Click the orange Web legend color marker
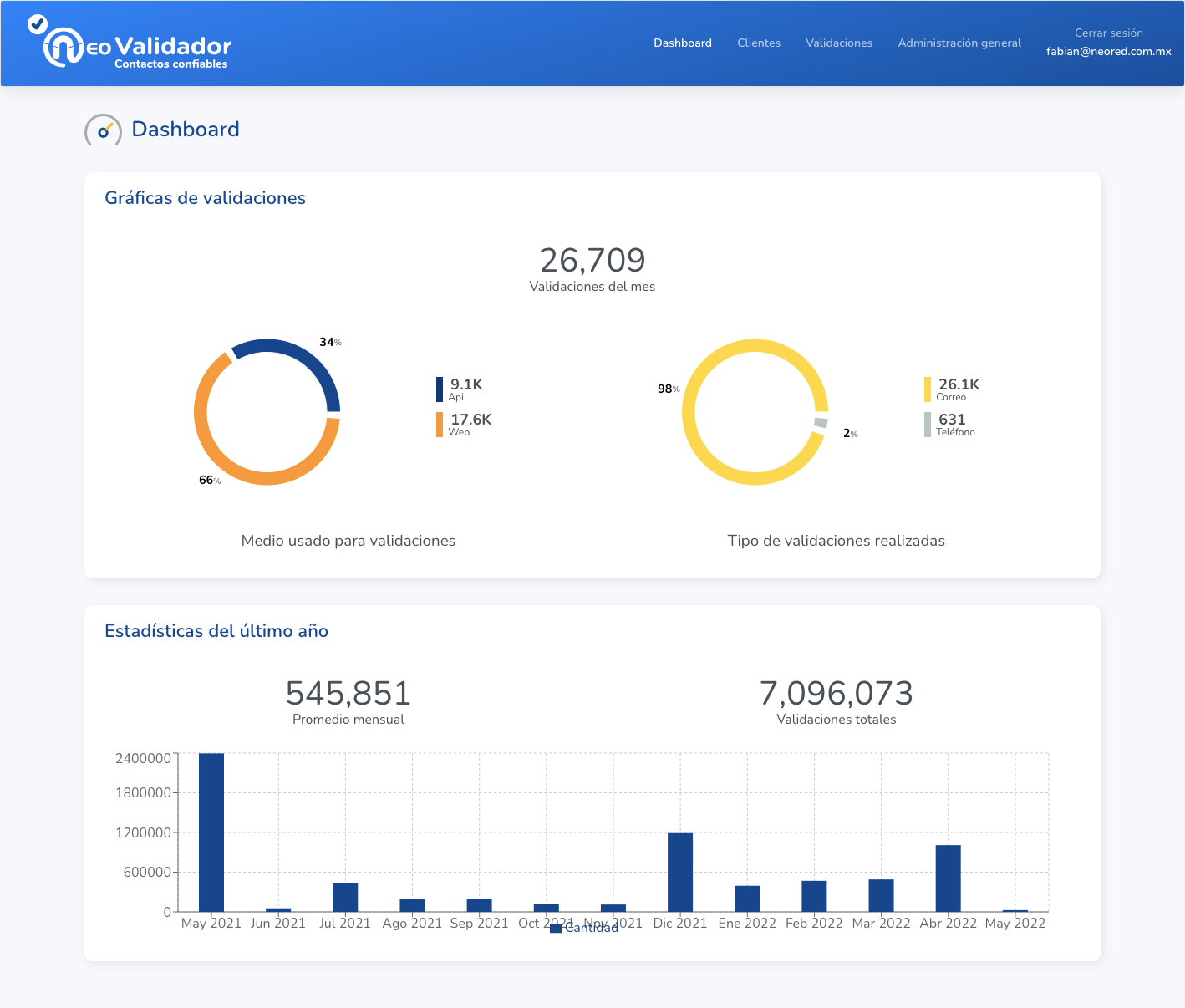 pos(438,425)
